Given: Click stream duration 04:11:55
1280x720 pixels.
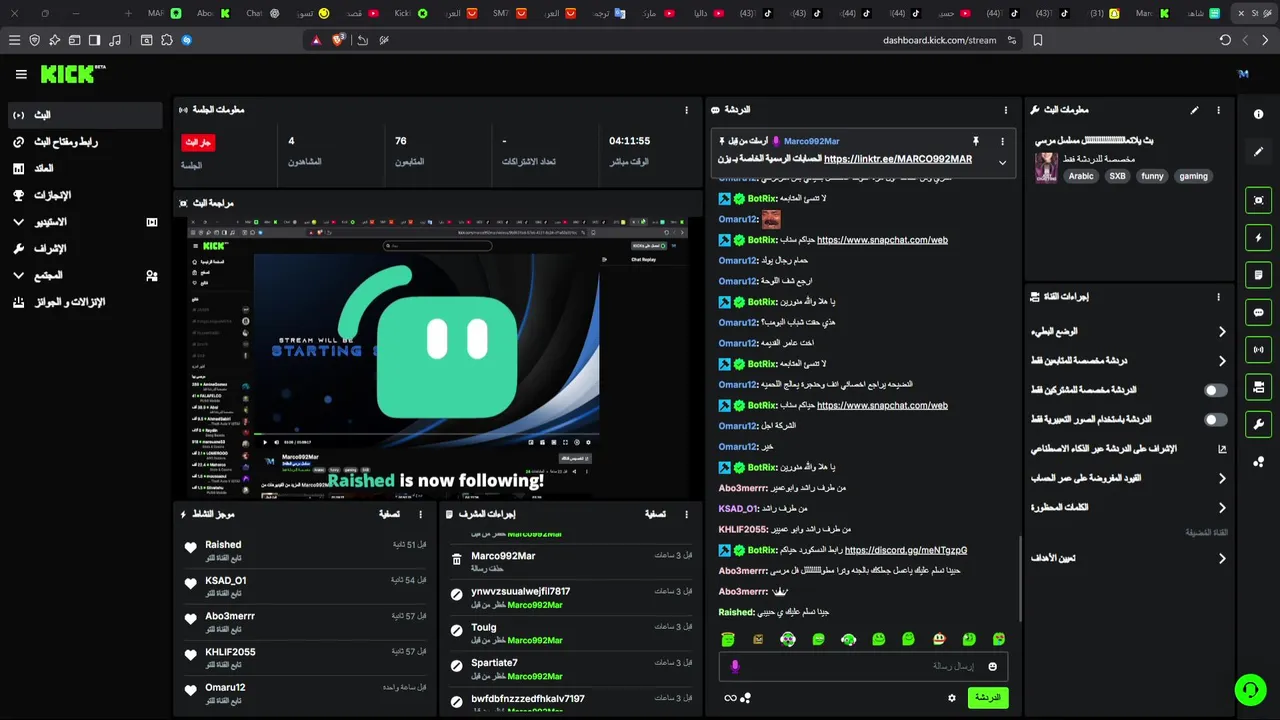Looking at the screenshot, I should tap(629, 141).
